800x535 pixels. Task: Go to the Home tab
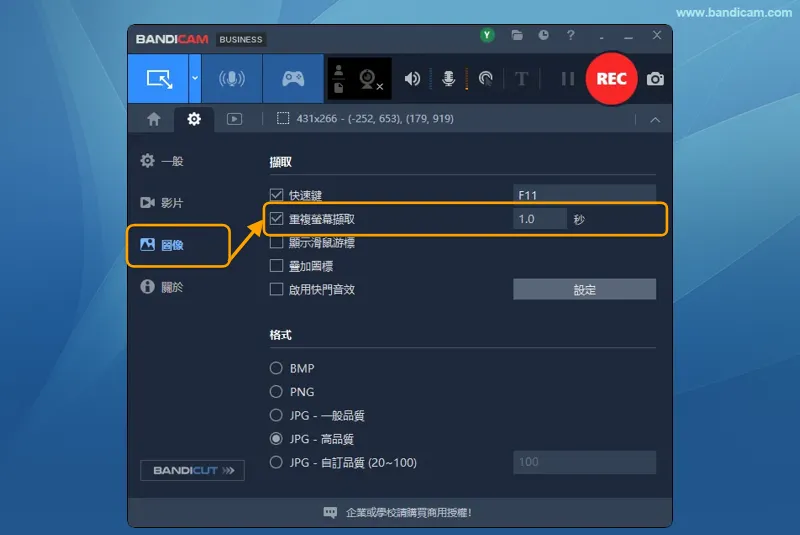tap(154, 119)
